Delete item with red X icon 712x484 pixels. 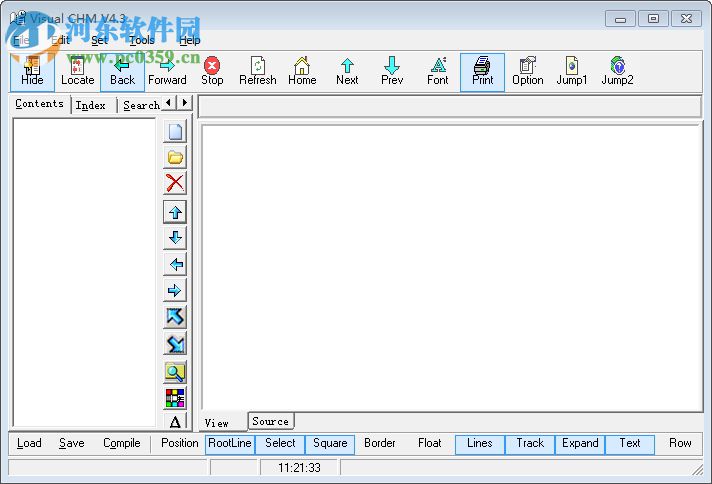[x=175, y=183]
